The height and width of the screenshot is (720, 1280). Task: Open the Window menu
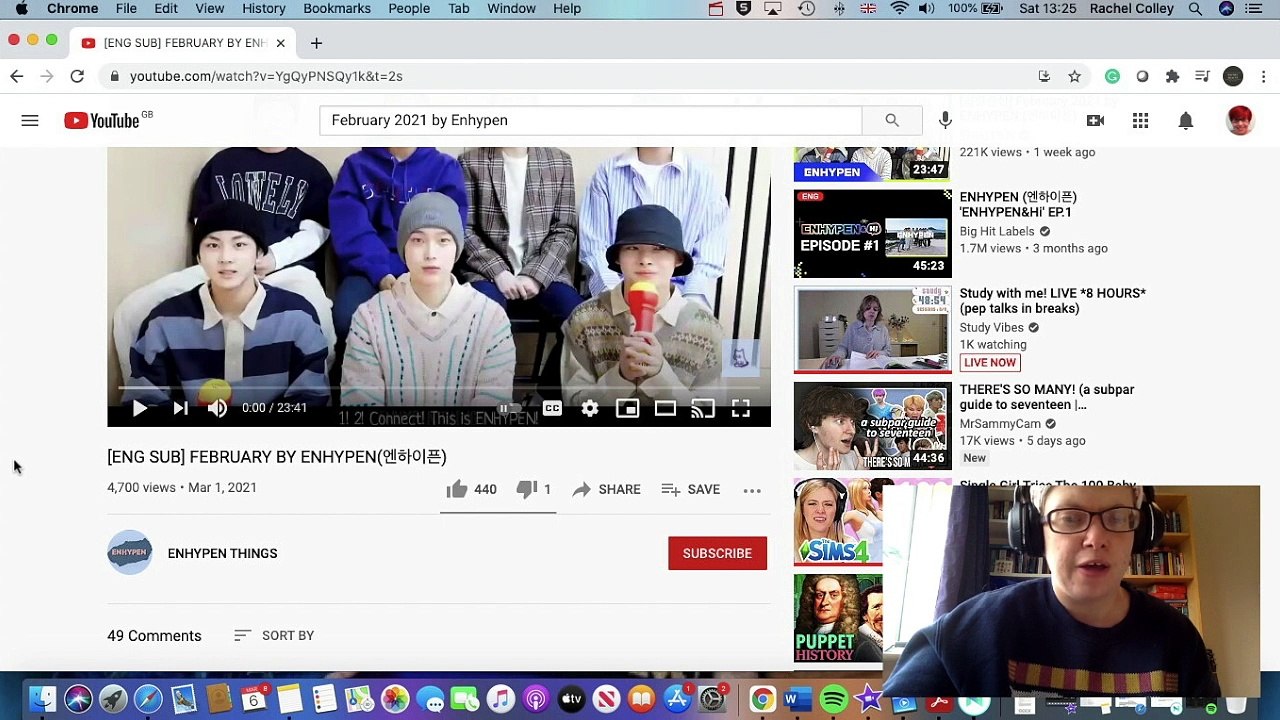coord(511,8)
